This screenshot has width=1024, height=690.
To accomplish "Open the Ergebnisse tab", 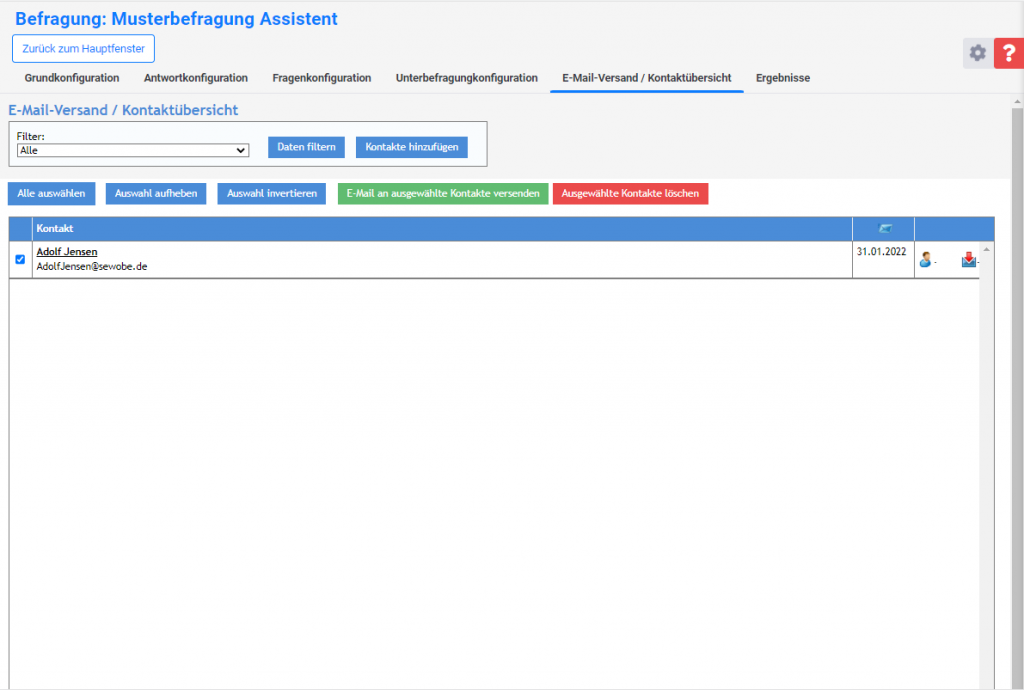I will 783,78.
